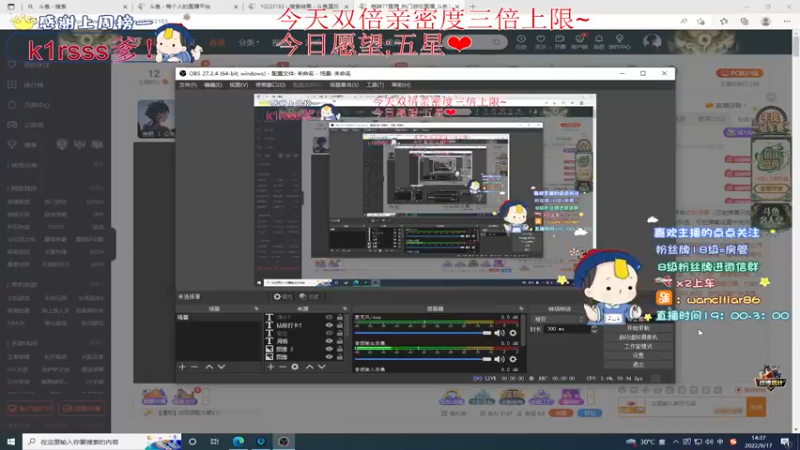Click Windows taskbar search box

pyautogui.click(x=101, y=441)
